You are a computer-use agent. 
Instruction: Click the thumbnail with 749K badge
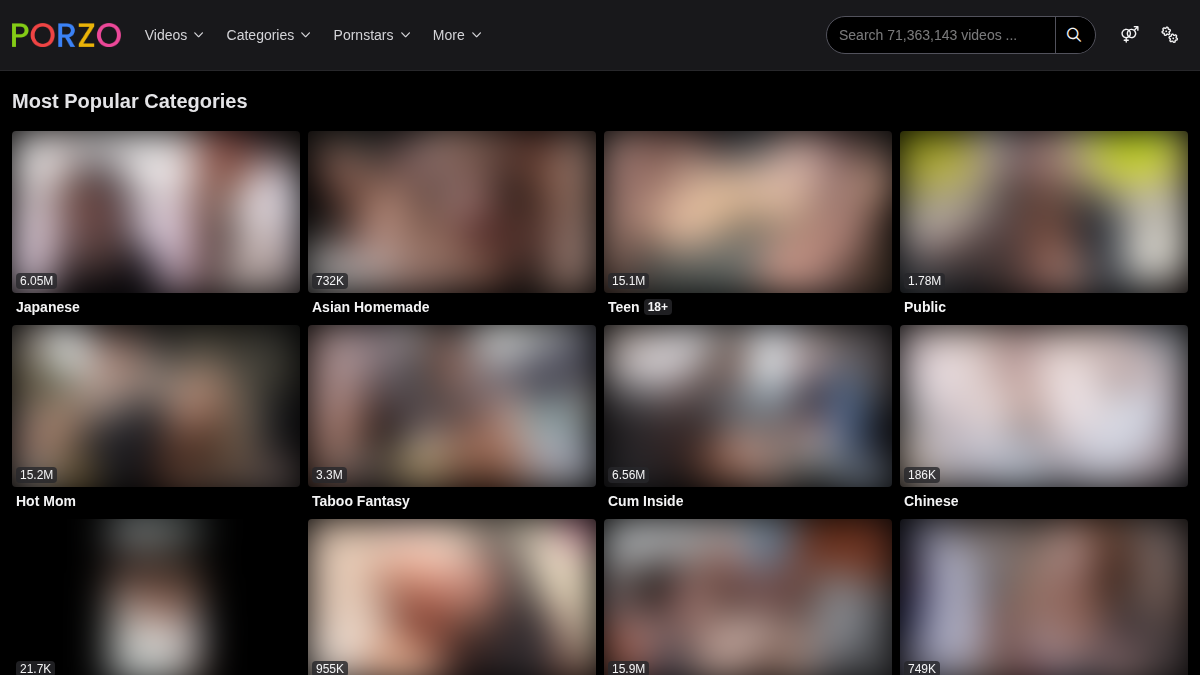click(1044, 597)
